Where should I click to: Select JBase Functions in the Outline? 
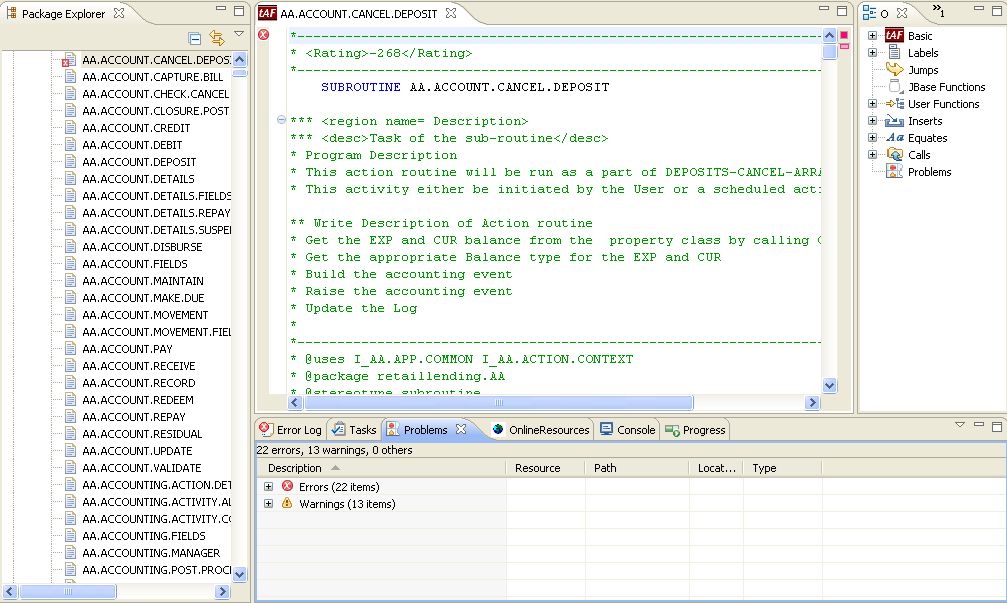(x=946, y=87)
